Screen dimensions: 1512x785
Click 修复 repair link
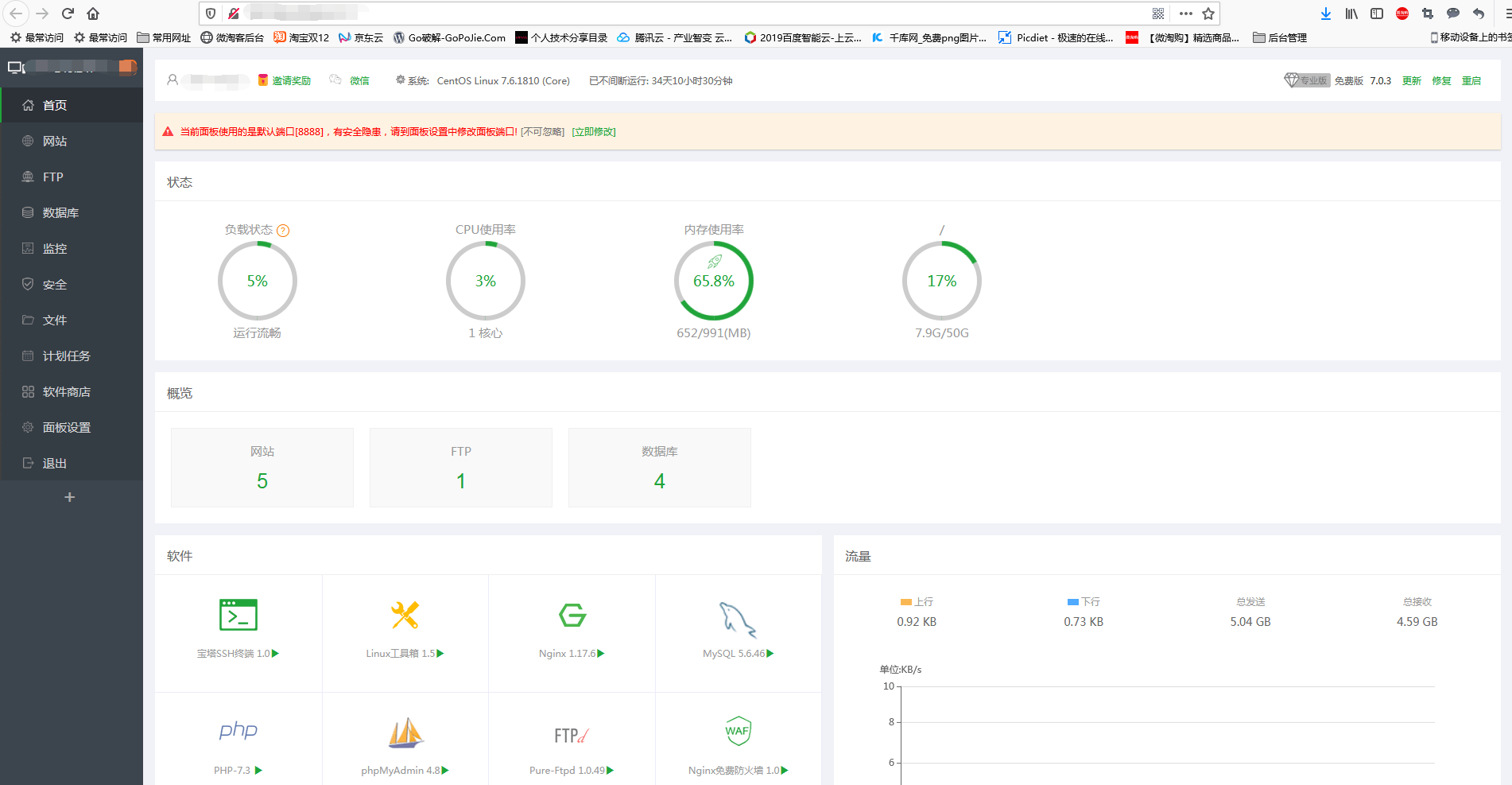(1441, 80)
